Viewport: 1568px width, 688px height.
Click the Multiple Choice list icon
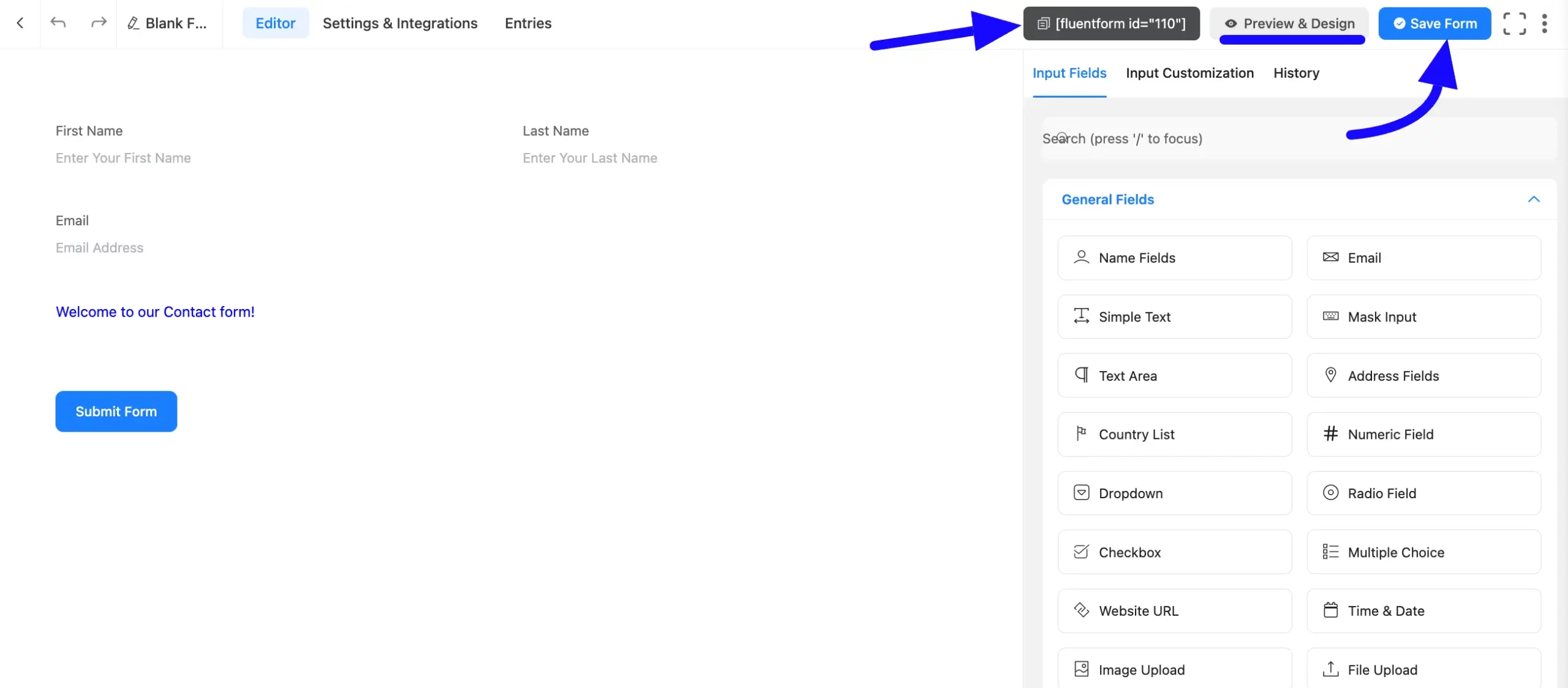pyautogui.click(x=1330, y=552)
